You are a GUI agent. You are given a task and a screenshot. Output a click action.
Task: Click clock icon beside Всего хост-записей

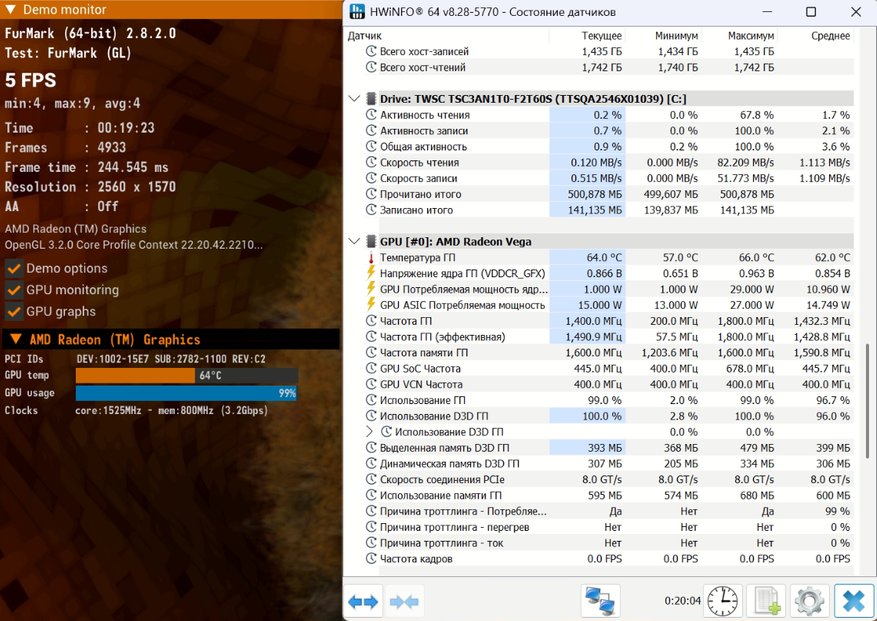[x=371, y=51]
